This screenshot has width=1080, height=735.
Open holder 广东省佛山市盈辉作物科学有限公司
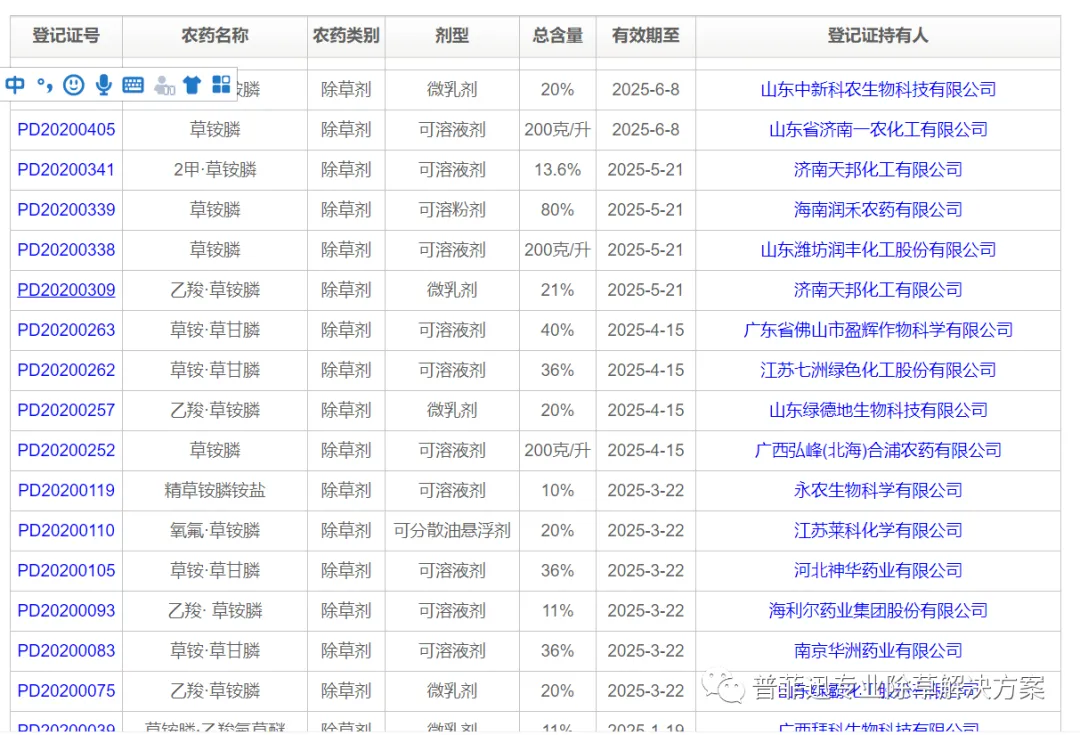coord(878,330)
